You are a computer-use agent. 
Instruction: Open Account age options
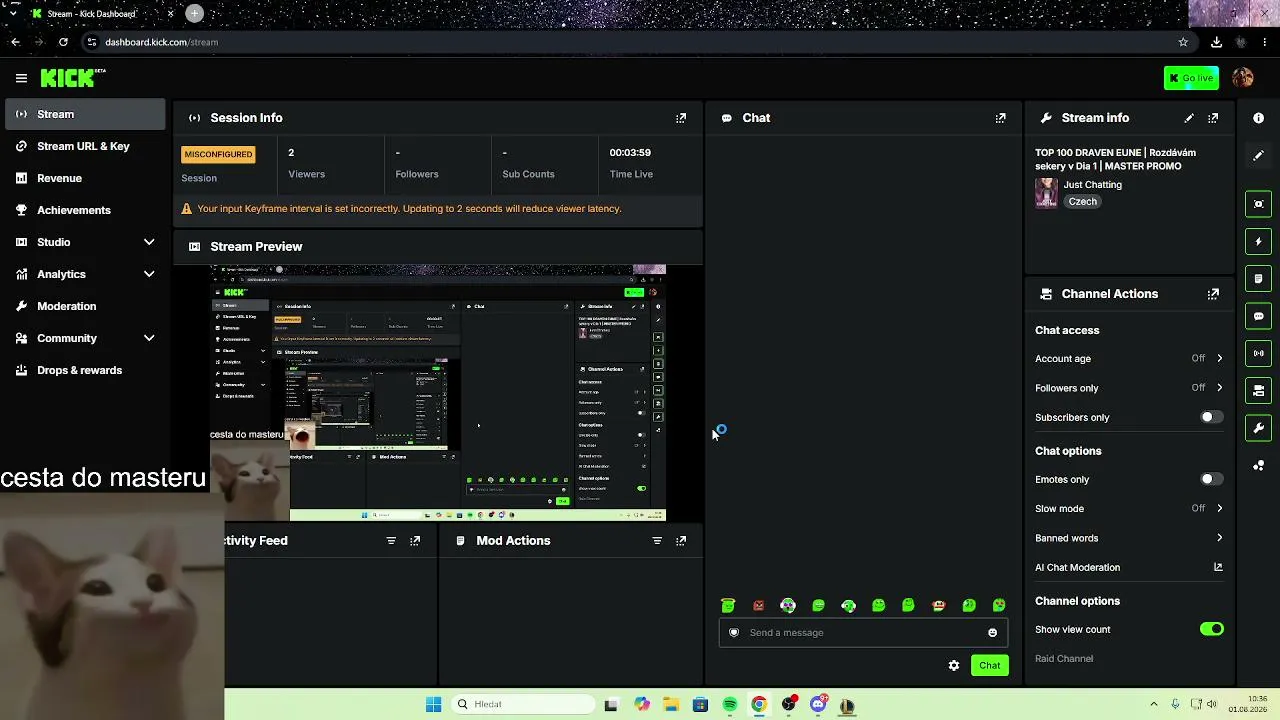(x=1129, y=358)
